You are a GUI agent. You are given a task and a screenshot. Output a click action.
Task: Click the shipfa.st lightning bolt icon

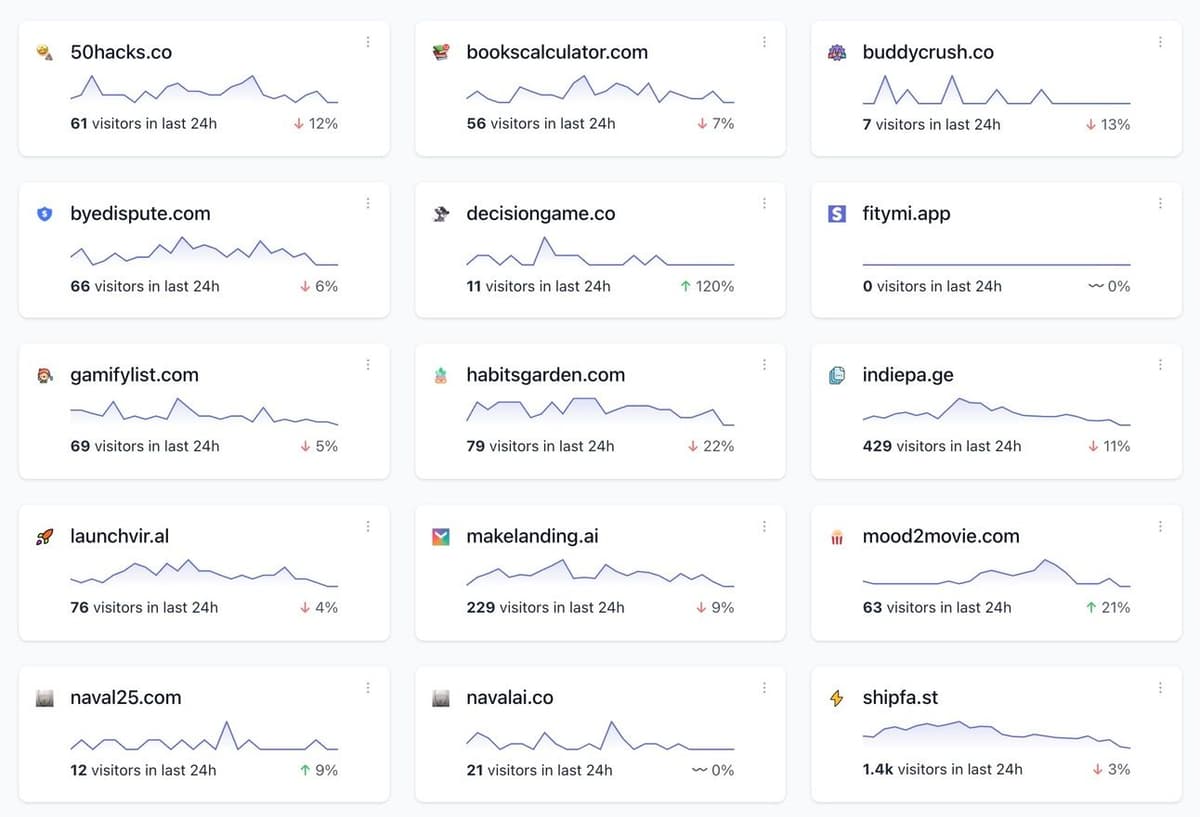click(x=837, y=698)
